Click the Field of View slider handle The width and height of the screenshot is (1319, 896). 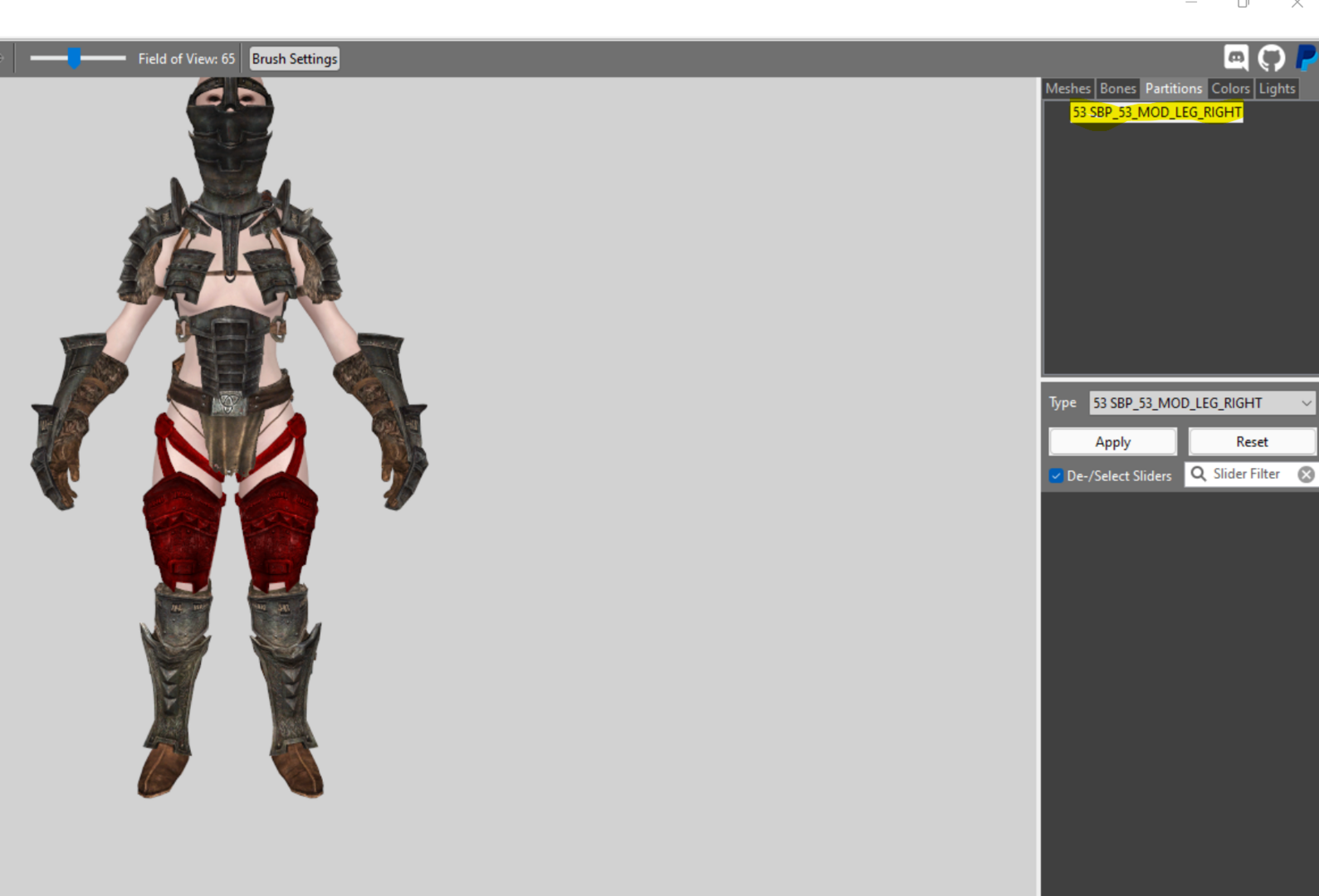pos(75,58)
